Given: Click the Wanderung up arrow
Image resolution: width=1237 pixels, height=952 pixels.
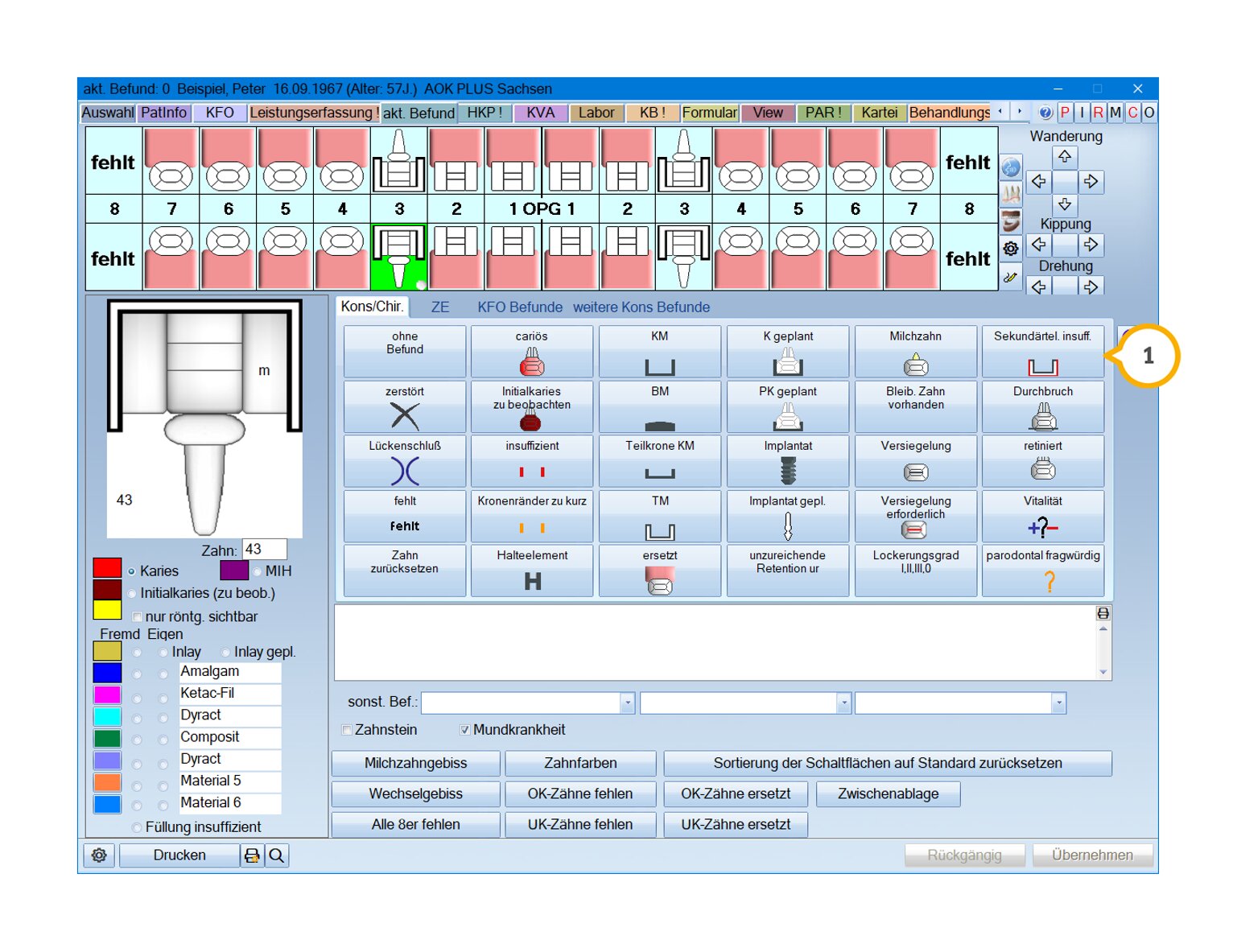Looking at the screenshot, I should 1065,156.
